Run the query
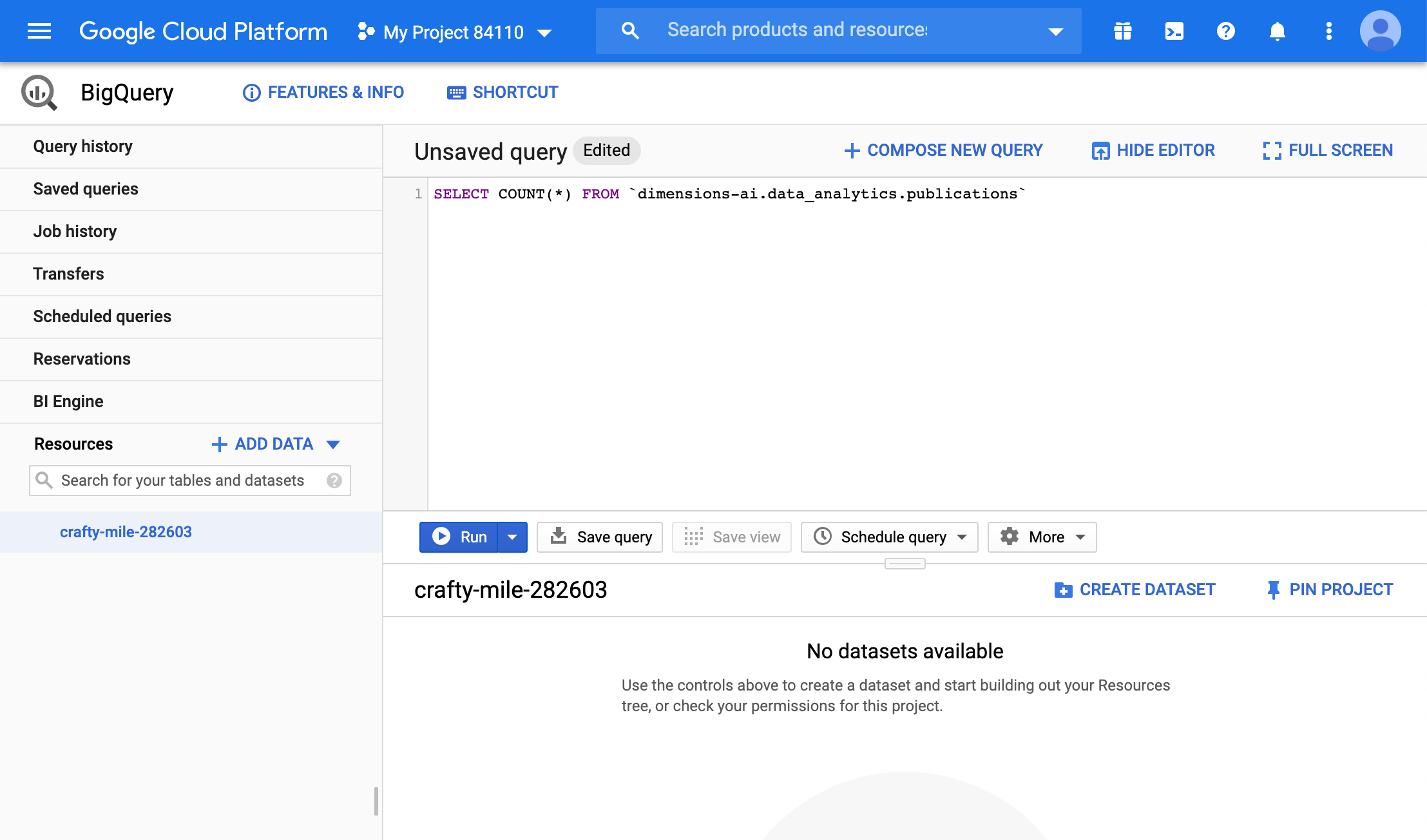The width and height of the screenshot is (1427, 840). tap(459, 537)
